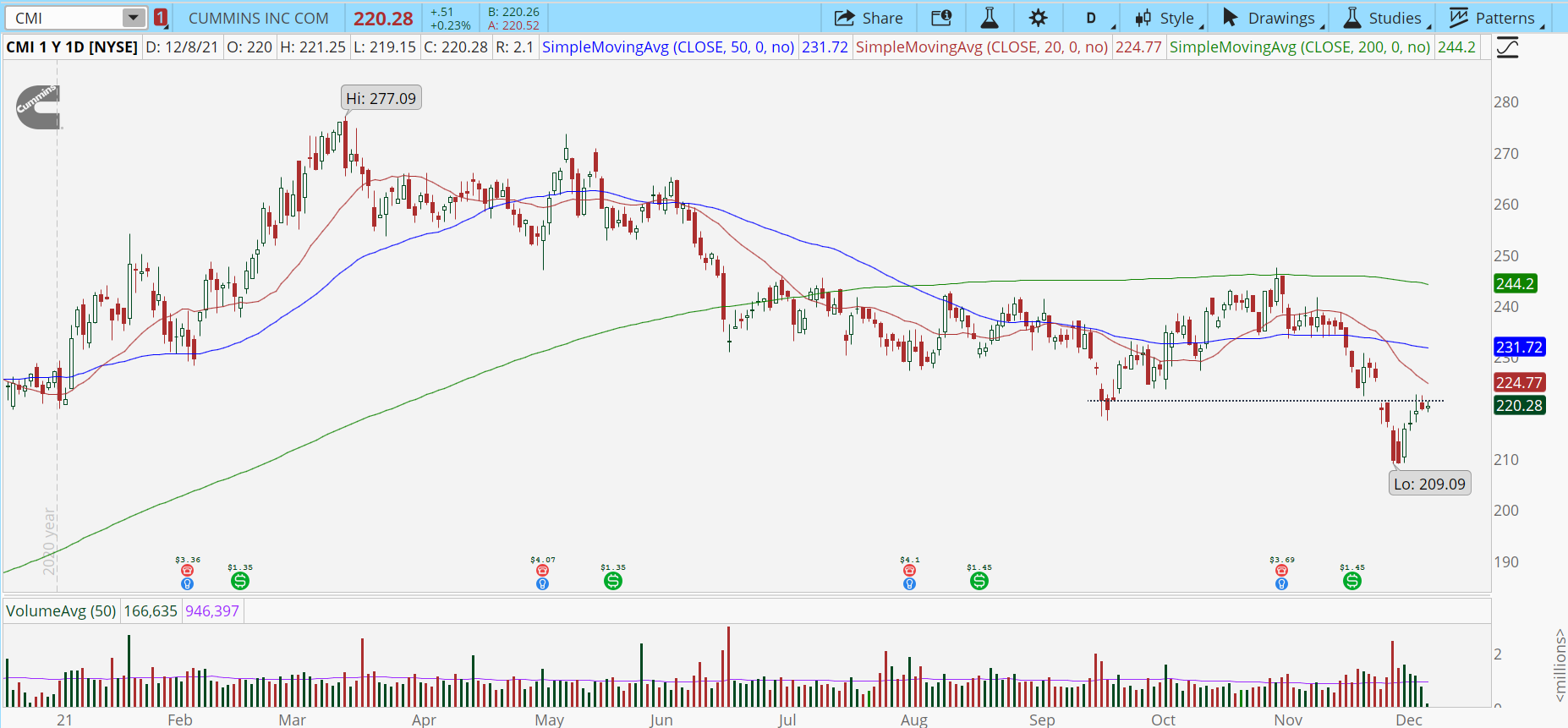Select the SimpleMovingAvg 200 study label

1300,47
